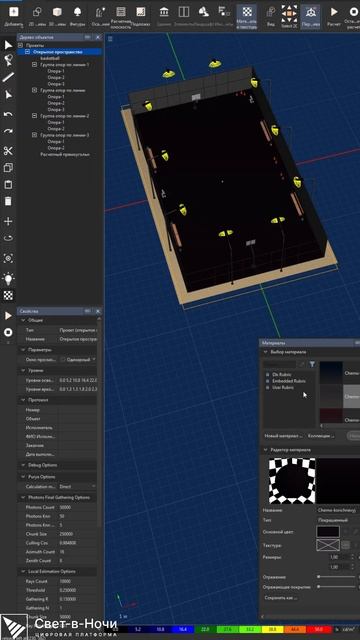Click the empty Текстура preview box
This screenshot has height=640, width=360.
click(328, 545)
